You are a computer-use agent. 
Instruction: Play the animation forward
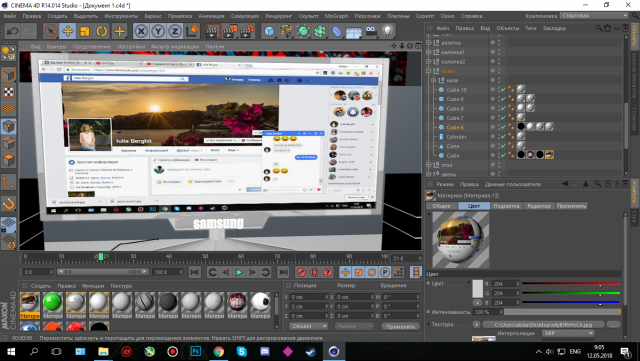(x=239, y=272)
